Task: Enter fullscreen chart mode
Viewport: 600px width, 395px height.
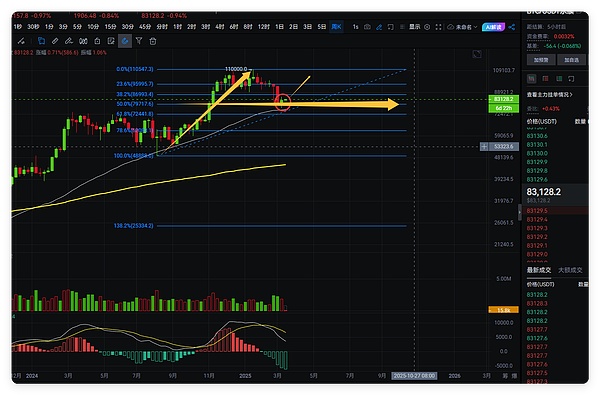Action: [x=439, y=27]
